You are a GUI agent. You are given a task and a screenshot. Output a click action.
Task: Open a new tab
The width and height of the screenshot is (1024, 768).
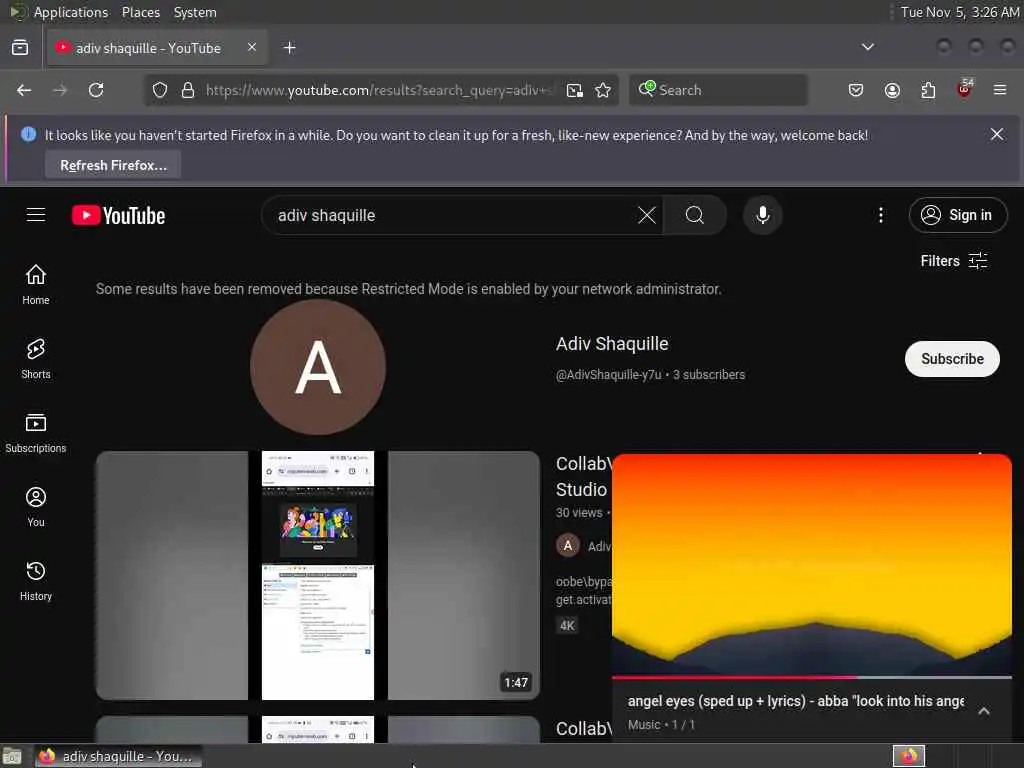pyautogui.click(x=289, y=48)
